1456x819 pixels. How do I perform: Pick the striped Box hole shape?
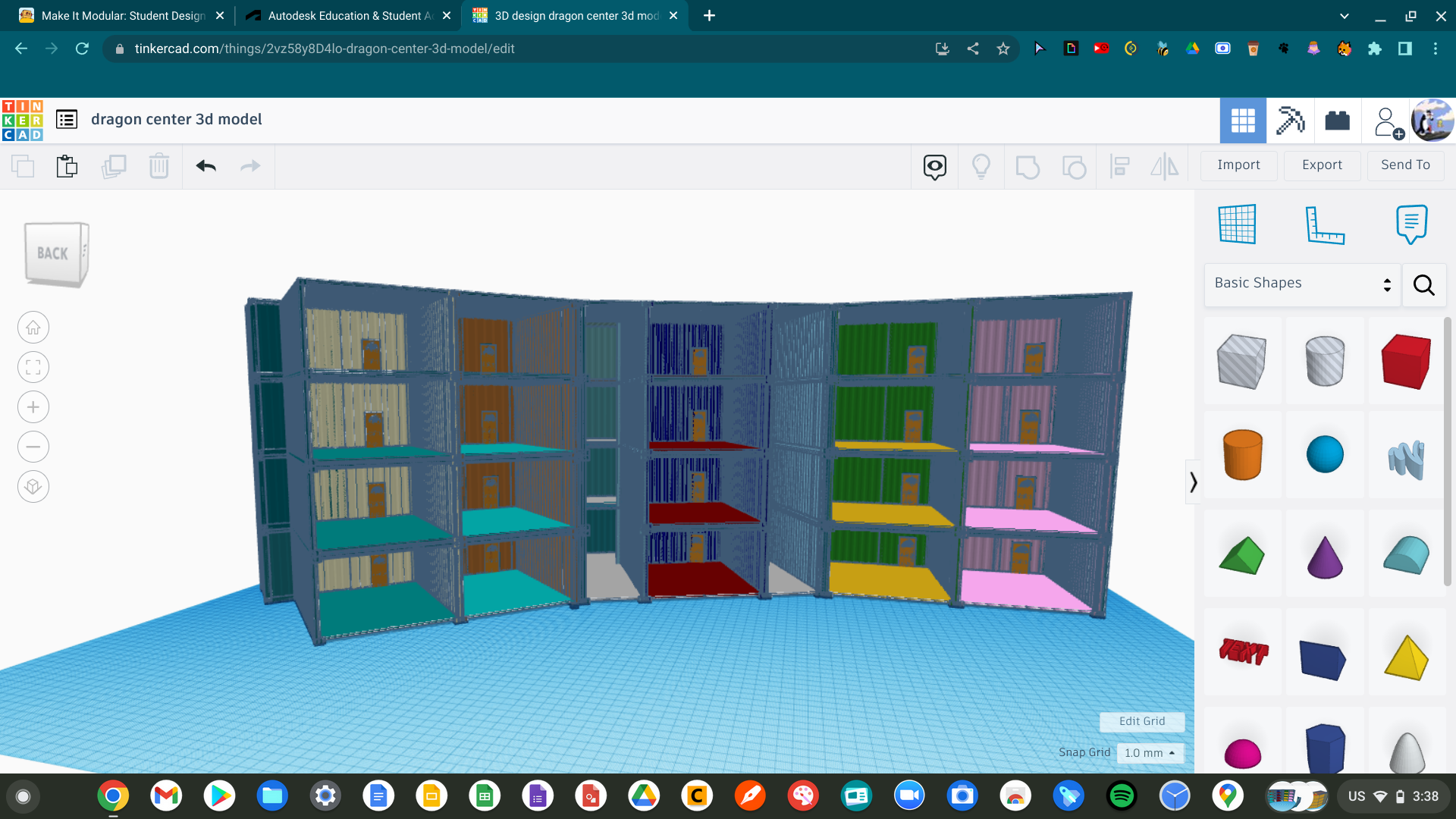click(x=1242, y=362)
